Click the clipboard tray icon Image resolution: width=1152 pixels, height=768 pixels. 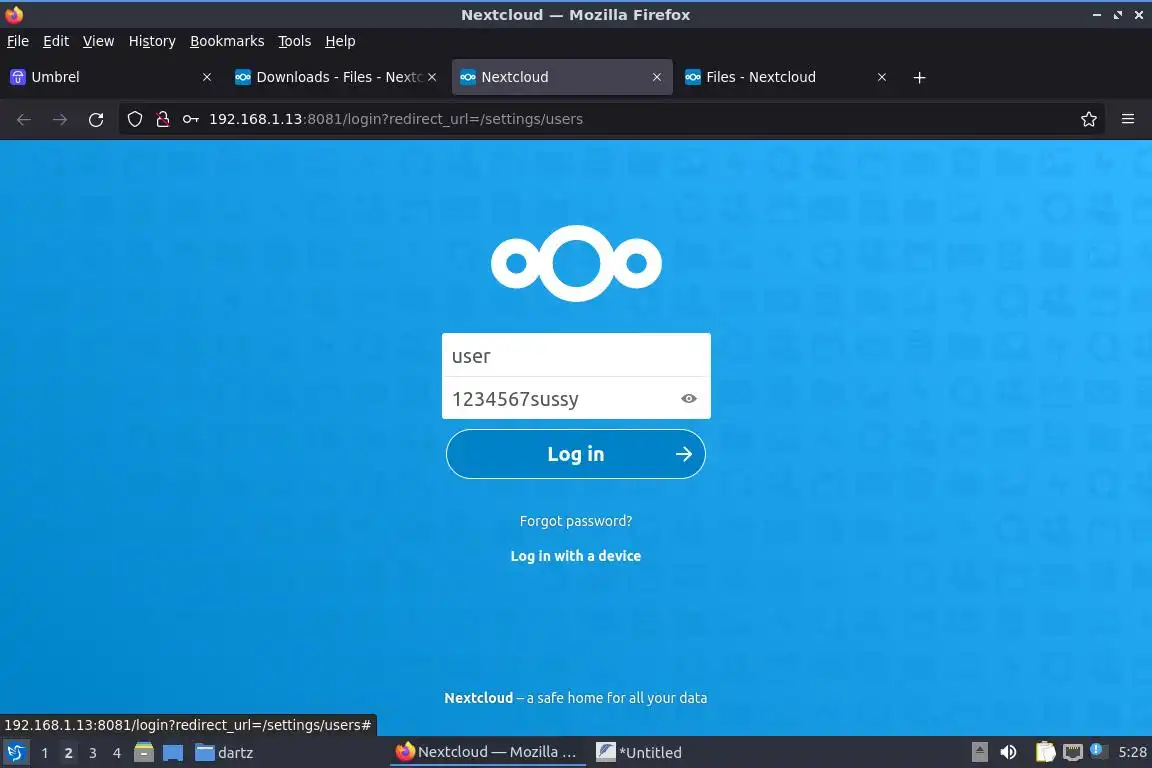pyautogui.click(x=1045, y=753)
